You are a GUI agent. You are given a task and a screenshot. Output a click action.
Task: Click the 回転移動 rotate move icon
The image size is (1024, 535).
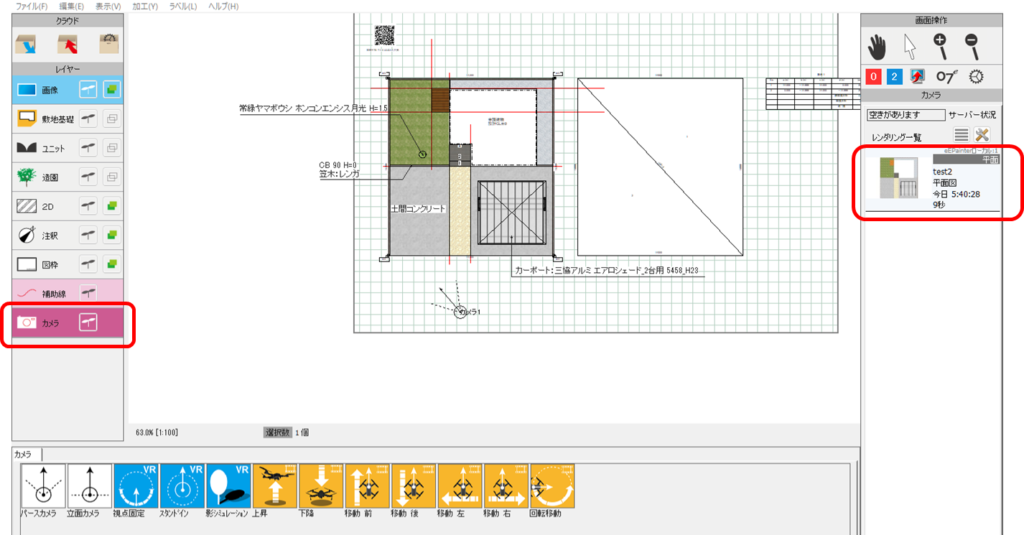[x=552, y=487]
